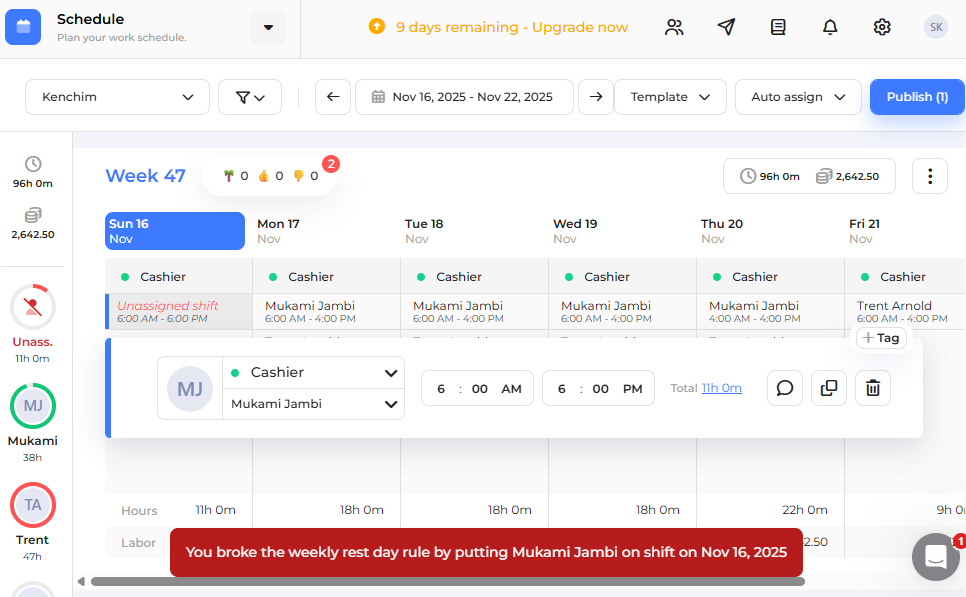Open the logbook icon in the top bar

tap(778, 27)
